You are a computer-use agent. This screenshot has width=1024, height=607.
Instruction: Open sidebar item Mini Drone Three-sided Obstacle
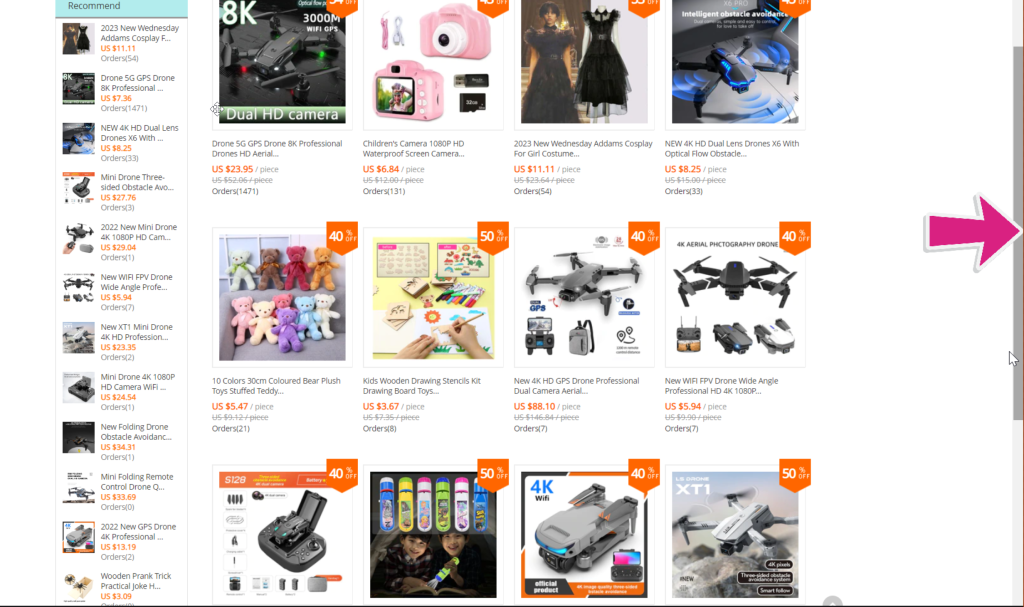pyautogui.click(x=137, y=182)
